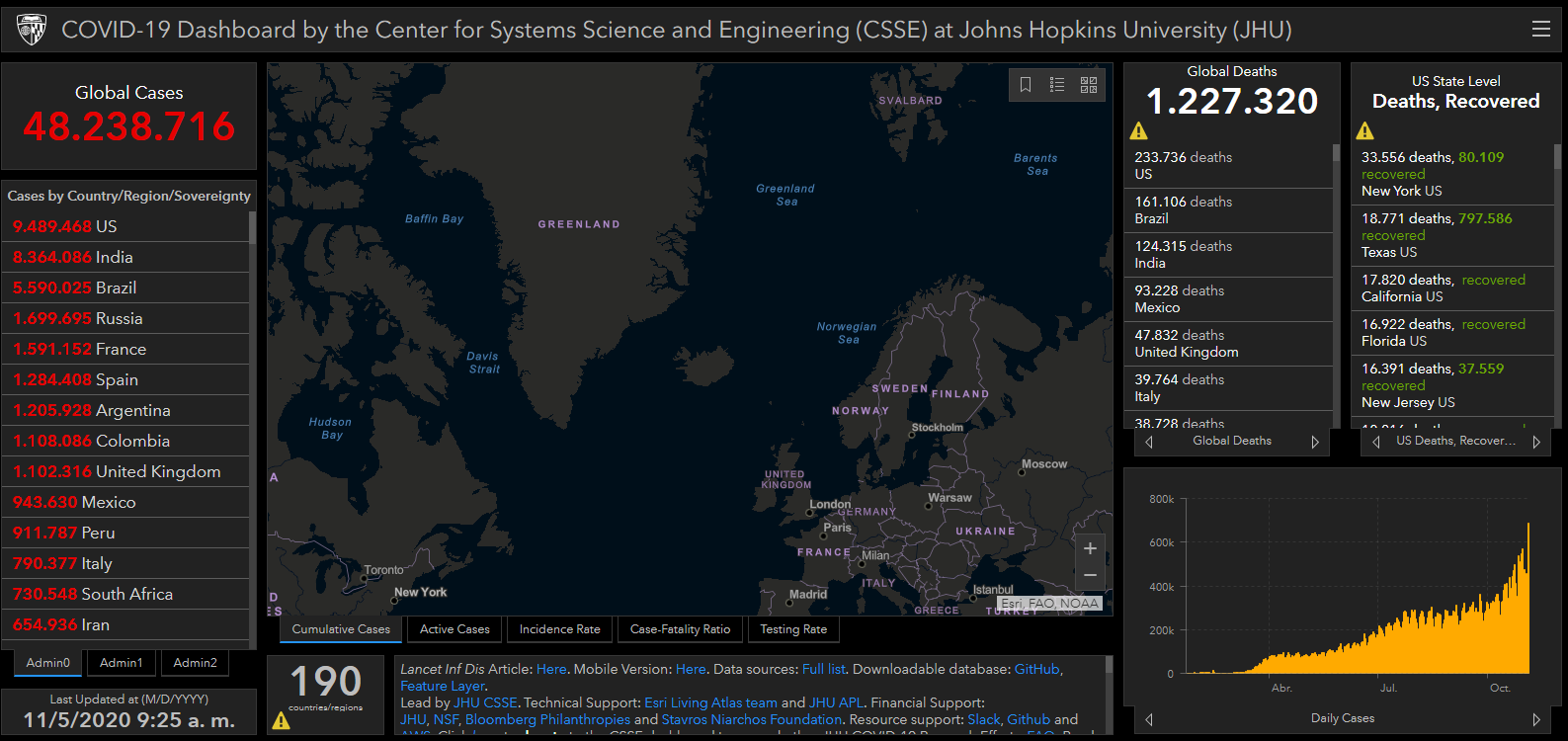Open the hamburger menu in the header

[1540, 29]
